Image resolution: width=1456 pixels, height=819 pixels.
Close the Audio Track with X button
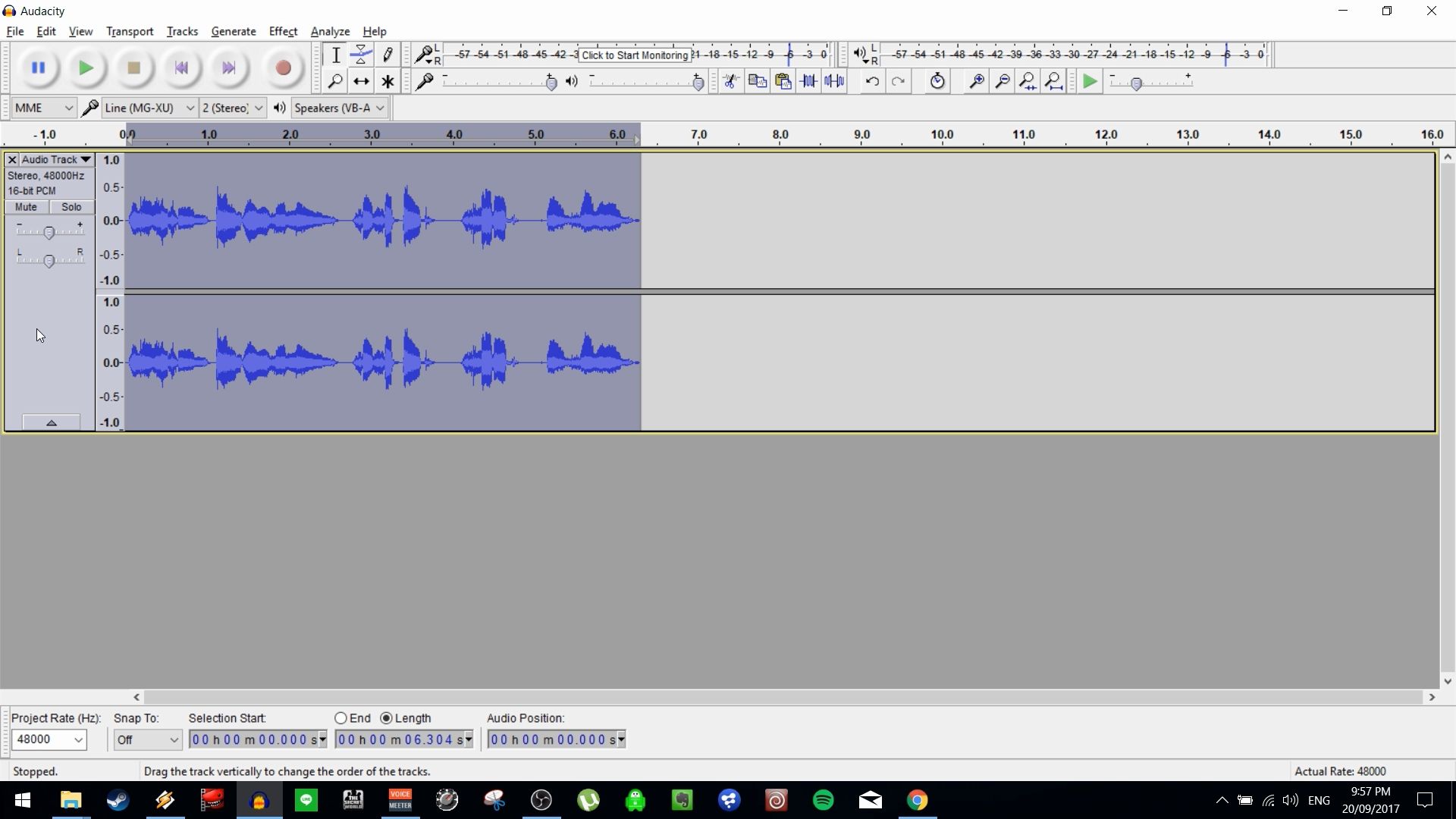pos(12,160)
